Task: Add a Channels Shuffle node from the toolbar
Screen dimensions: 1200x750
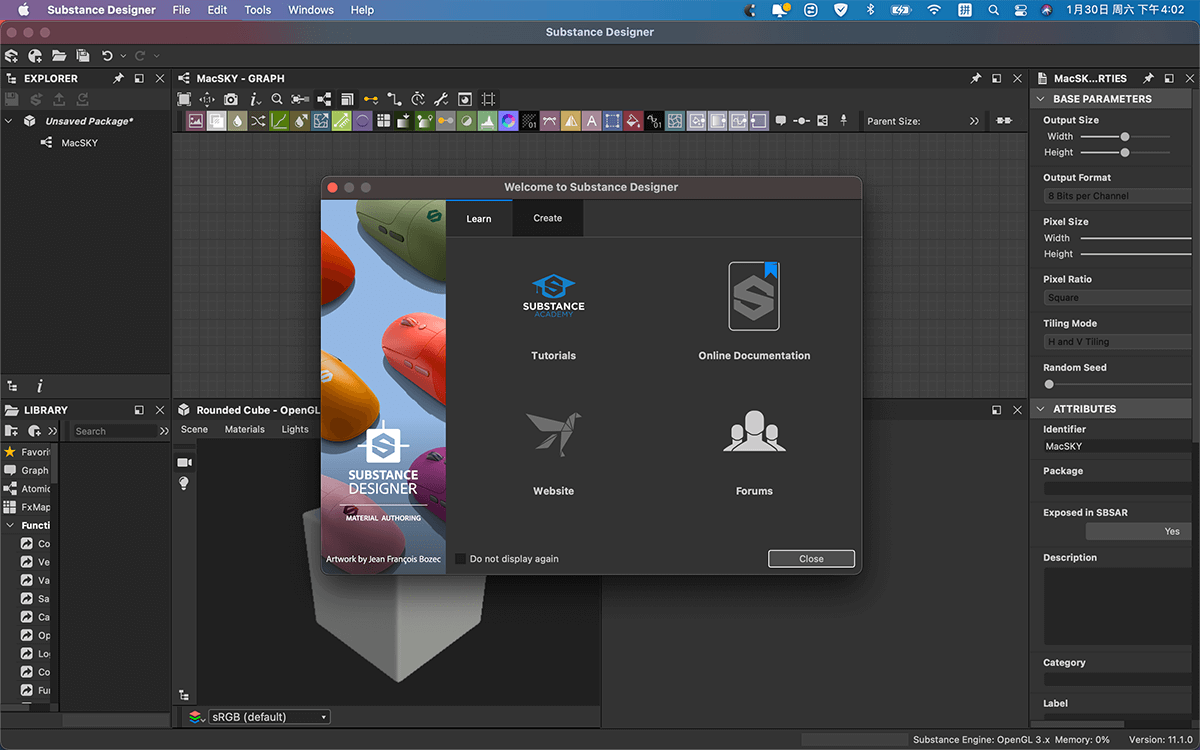Action: click(258, 121)
